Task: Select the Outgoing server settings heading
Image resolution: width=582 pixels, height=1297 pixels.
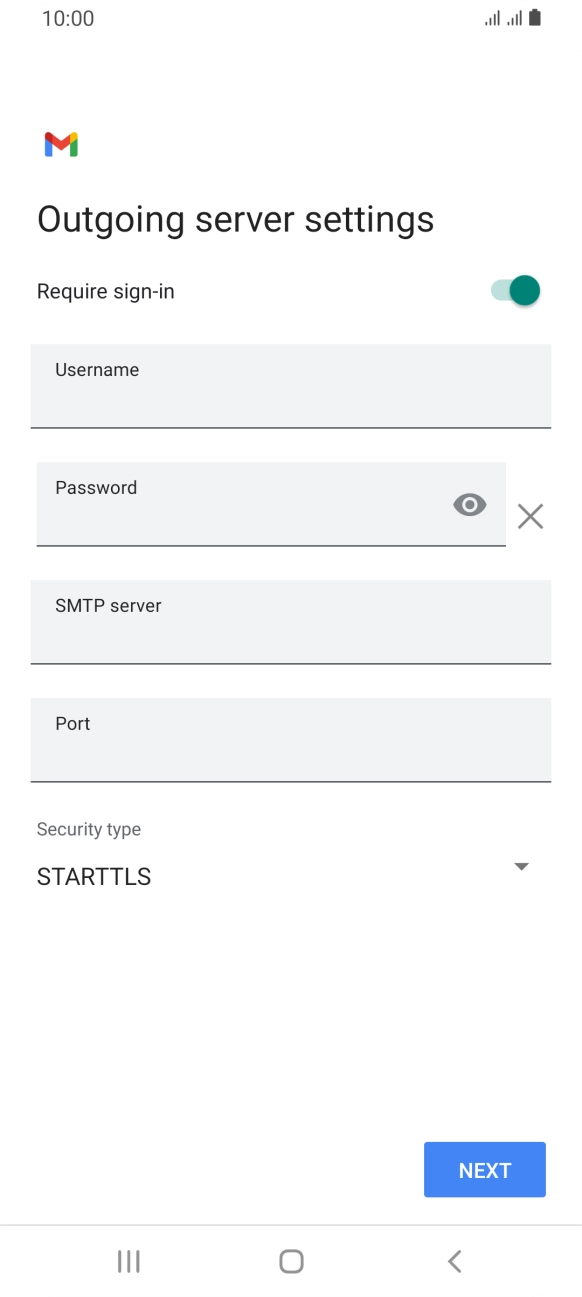Action: [x=235, y=218]
